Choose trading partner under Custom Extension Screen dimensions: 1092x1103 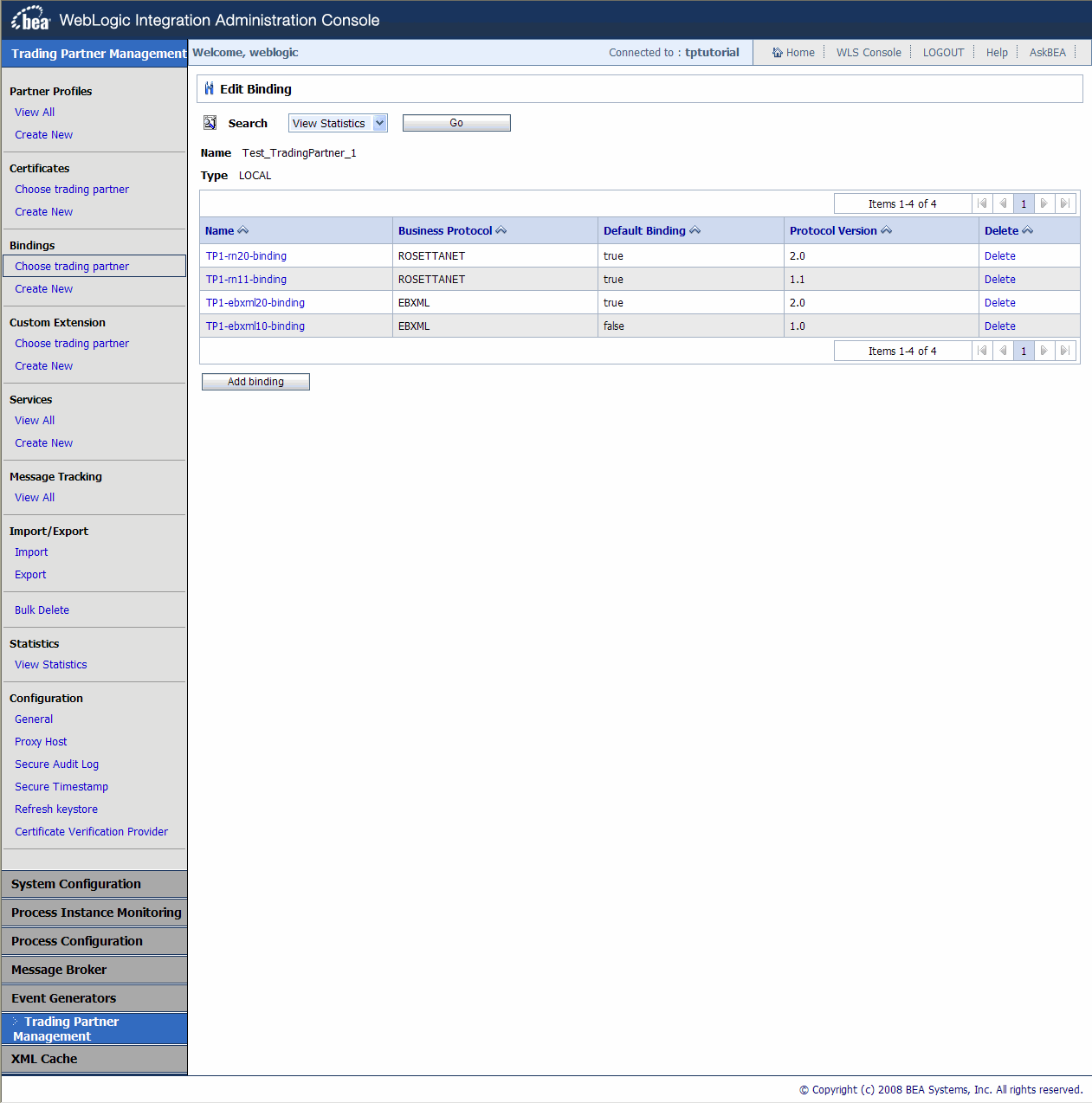(x=72, y=344)
